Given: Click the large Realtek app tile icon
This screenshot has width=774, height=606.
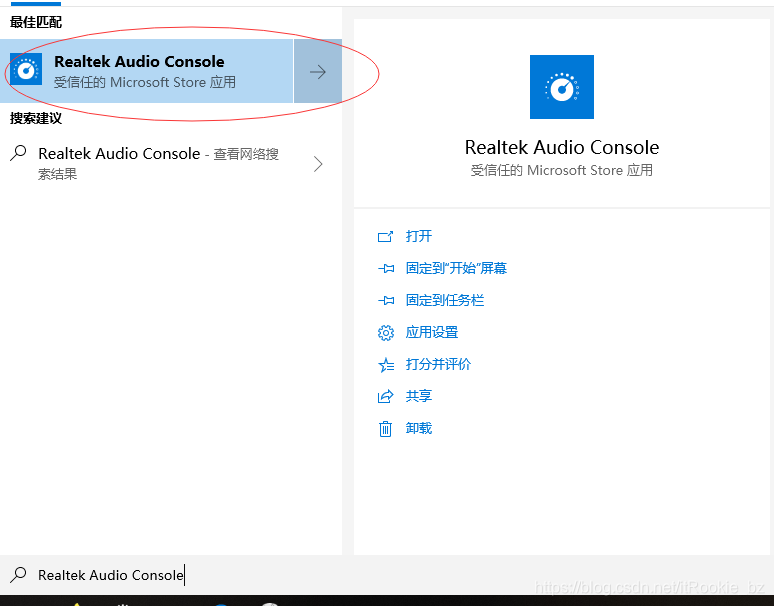Looking at the screenshot, I should coord(562,87).
